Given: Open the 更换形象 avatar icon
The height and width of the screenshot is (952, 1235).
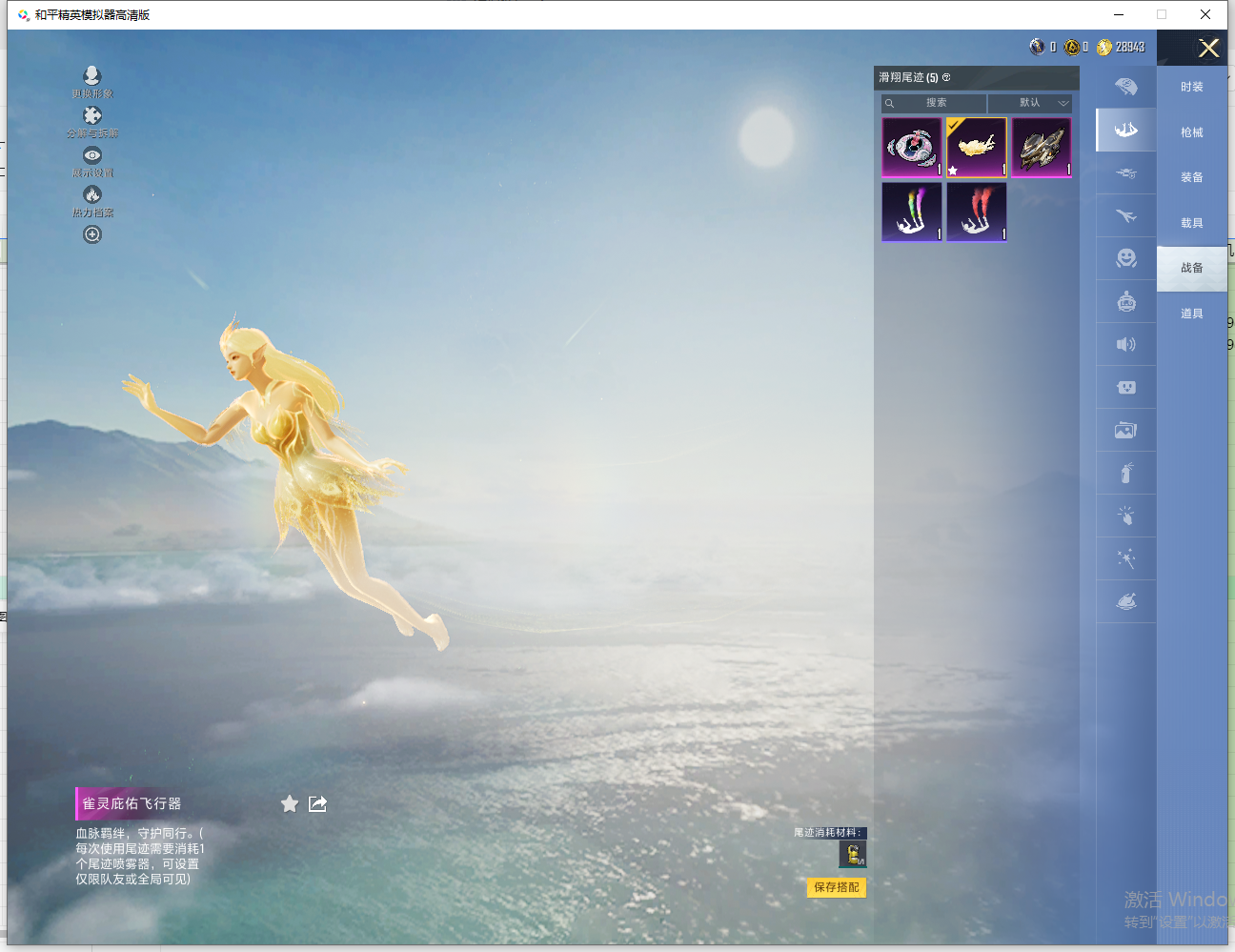Looking at the screenshot, I should click(x=92, y=75).
